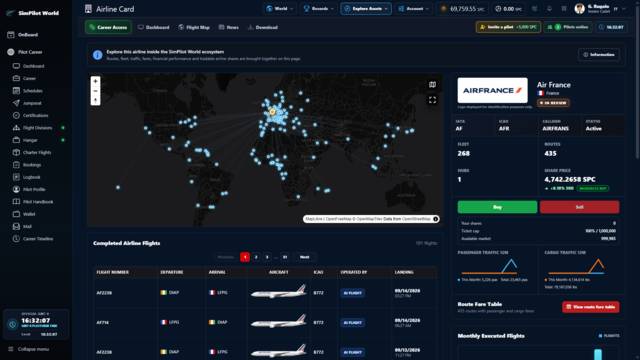Click the green Buy shares button
640x360 pixels.
coord(497,207)
